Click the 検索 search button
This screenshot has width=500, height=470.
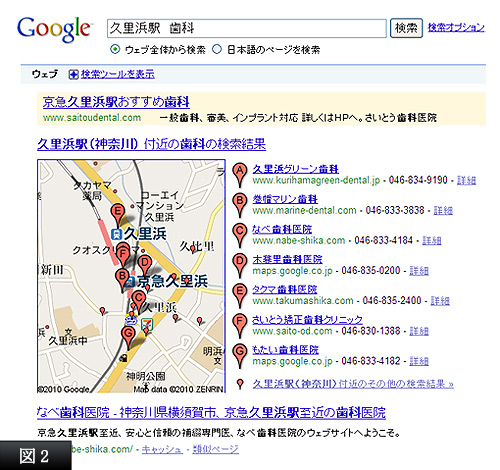coord(406,28)
